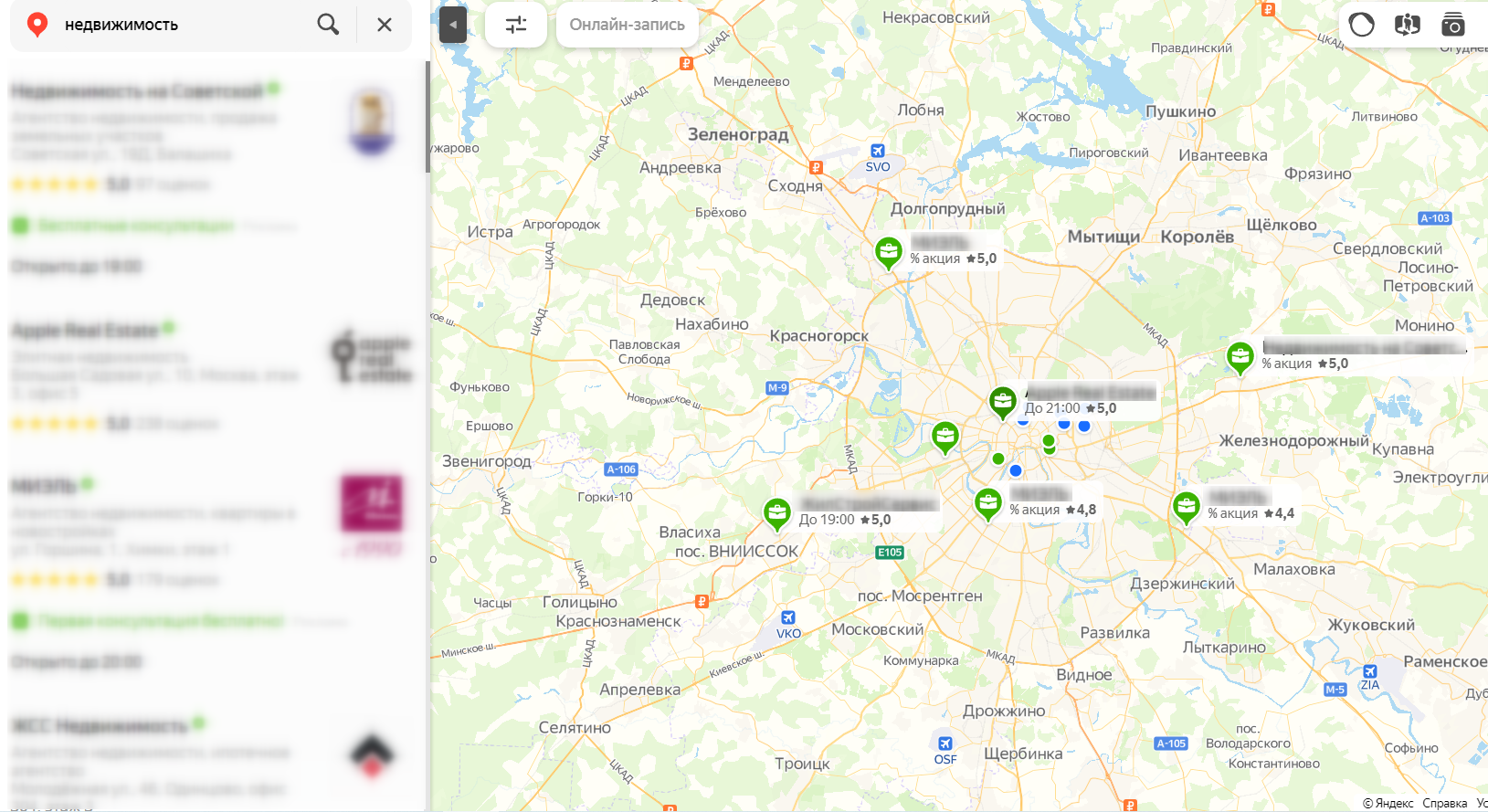
Task: Click the VKO airport icon
Action: [788, 617]
